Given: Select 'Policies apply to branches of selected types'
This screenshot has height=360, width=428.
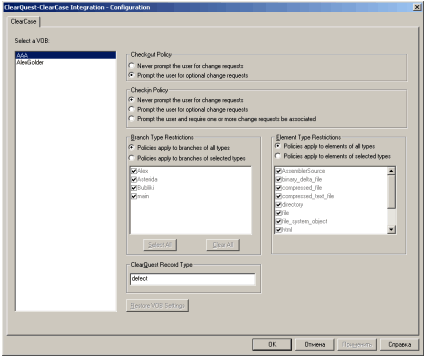Looking at the screenshot, I should tap(132, 158).
